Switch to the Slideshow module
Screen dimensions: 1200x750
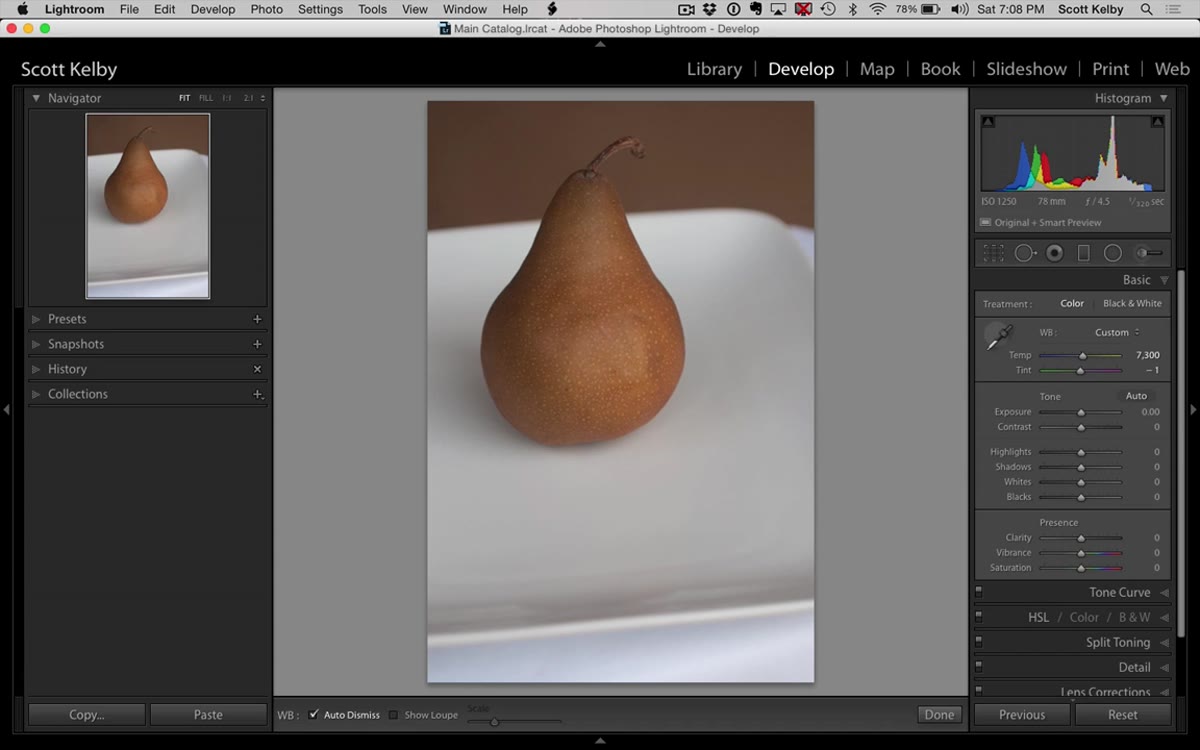coord(1026,69)
